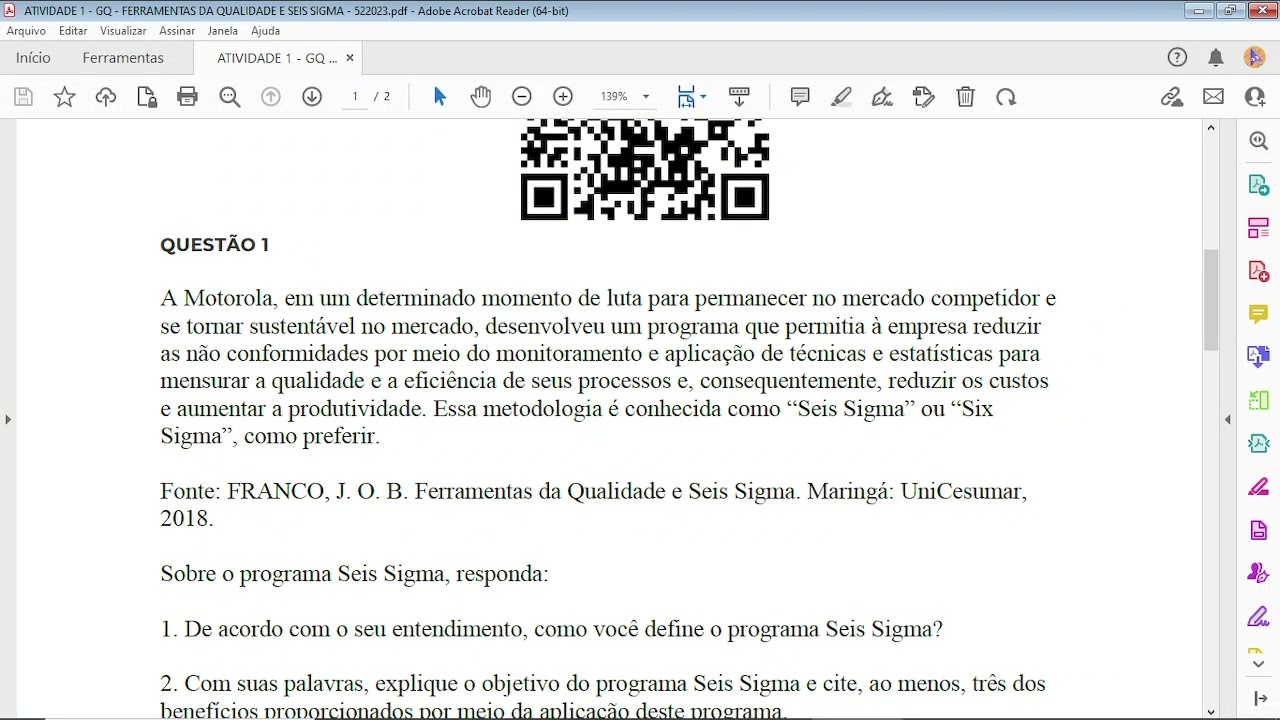Open Request Signatures tool in right pane
The width and height of the screenshot is (1280, 720).
[1259, 573]
